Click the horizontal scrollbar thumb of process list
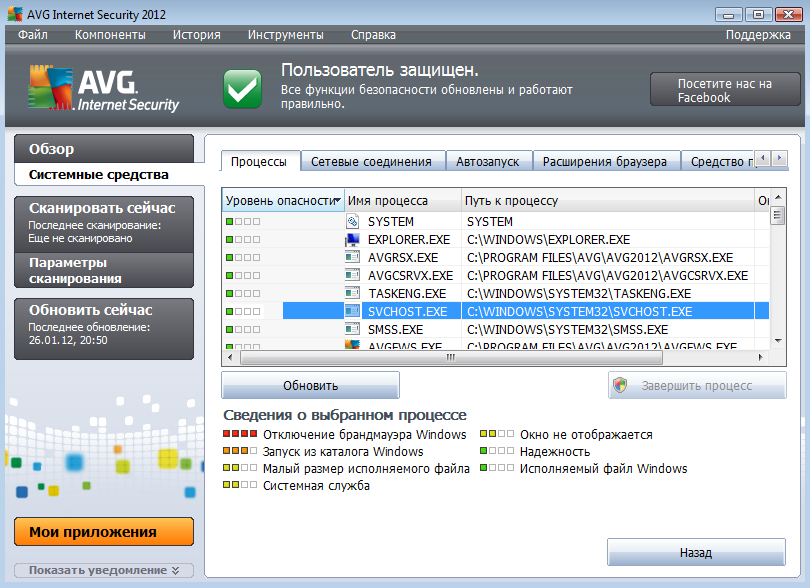 pyautogui.click(x=451, y=357)
